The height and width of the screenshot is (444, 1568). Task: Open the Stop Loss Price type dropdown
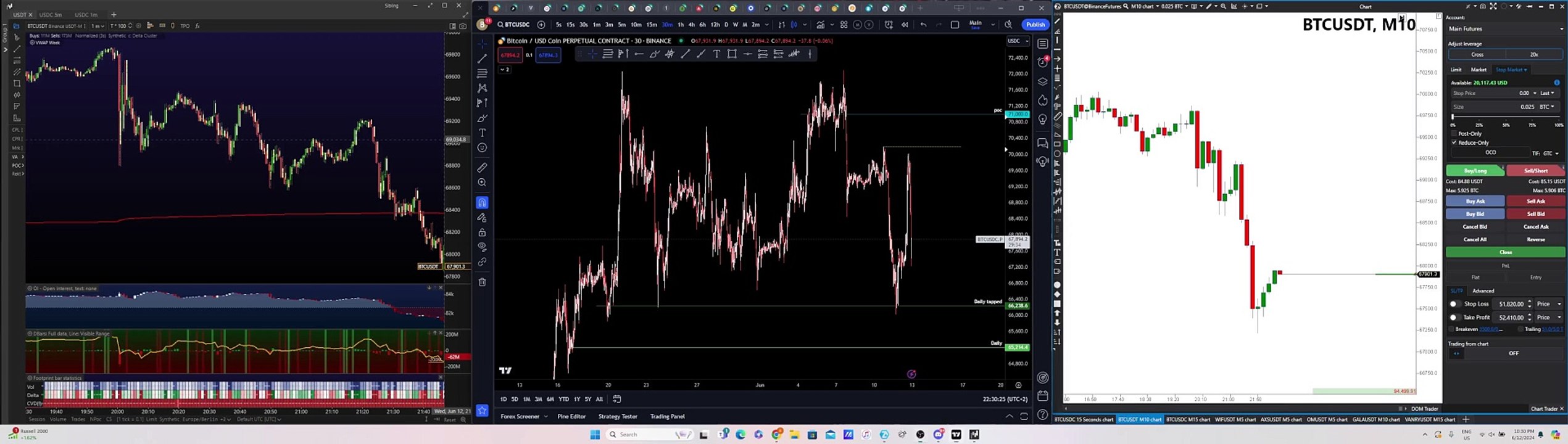tap(1548, 304)
